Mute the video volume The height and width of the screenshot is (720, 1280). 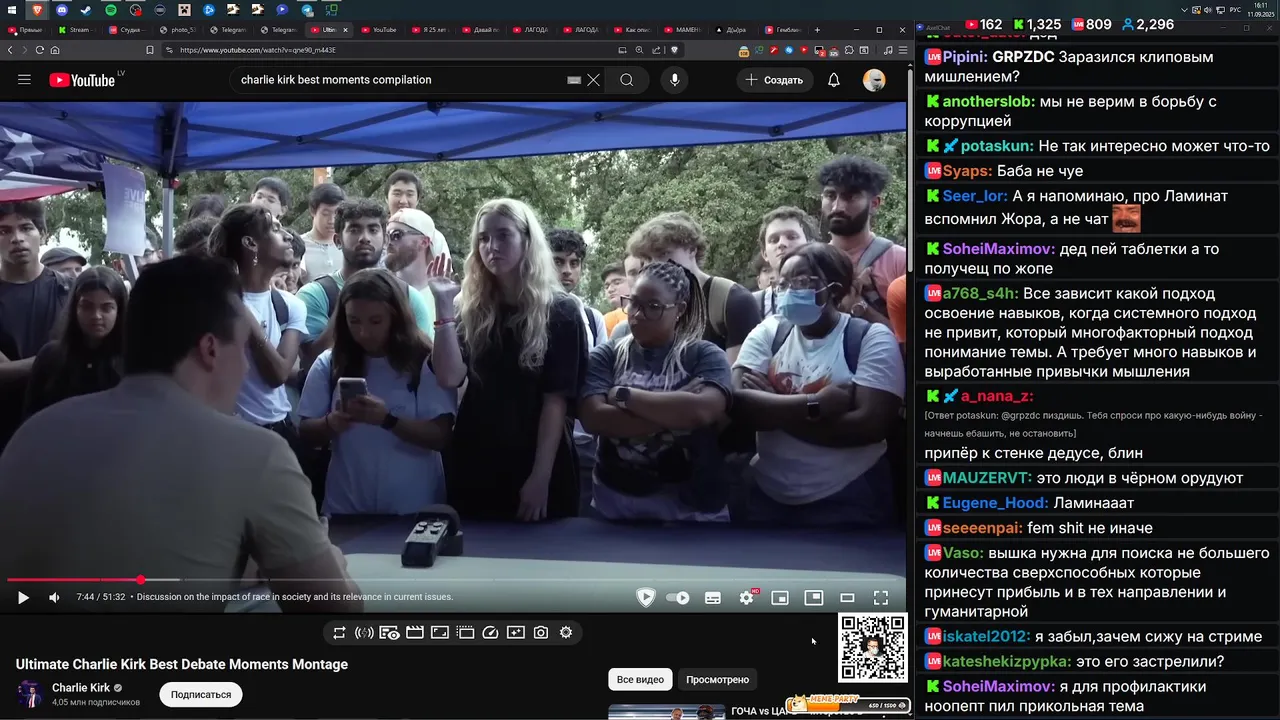(x=54, y=598)
